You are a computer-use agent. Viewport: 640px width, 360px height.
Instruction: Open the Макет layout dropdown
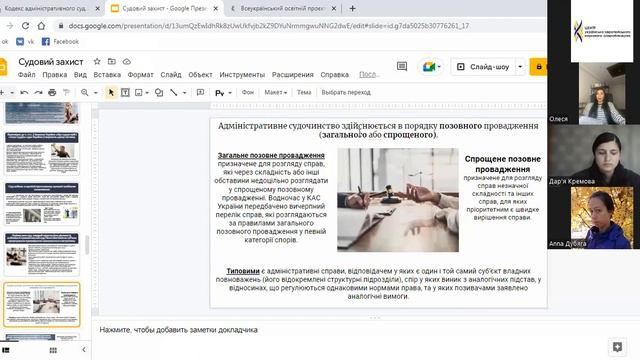point(276,93)
